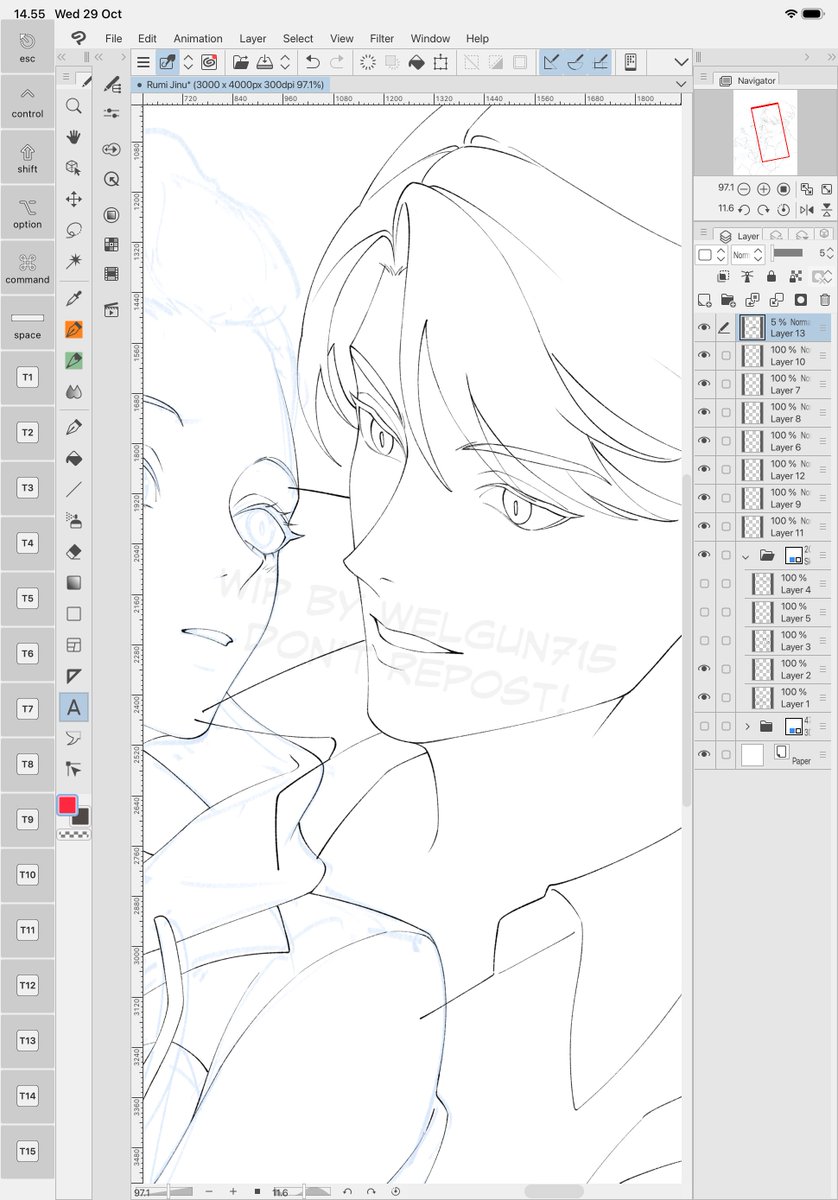Click the red main color swatch
The width and height of the screenshot is (838, 1200).
tap(67, 805)
